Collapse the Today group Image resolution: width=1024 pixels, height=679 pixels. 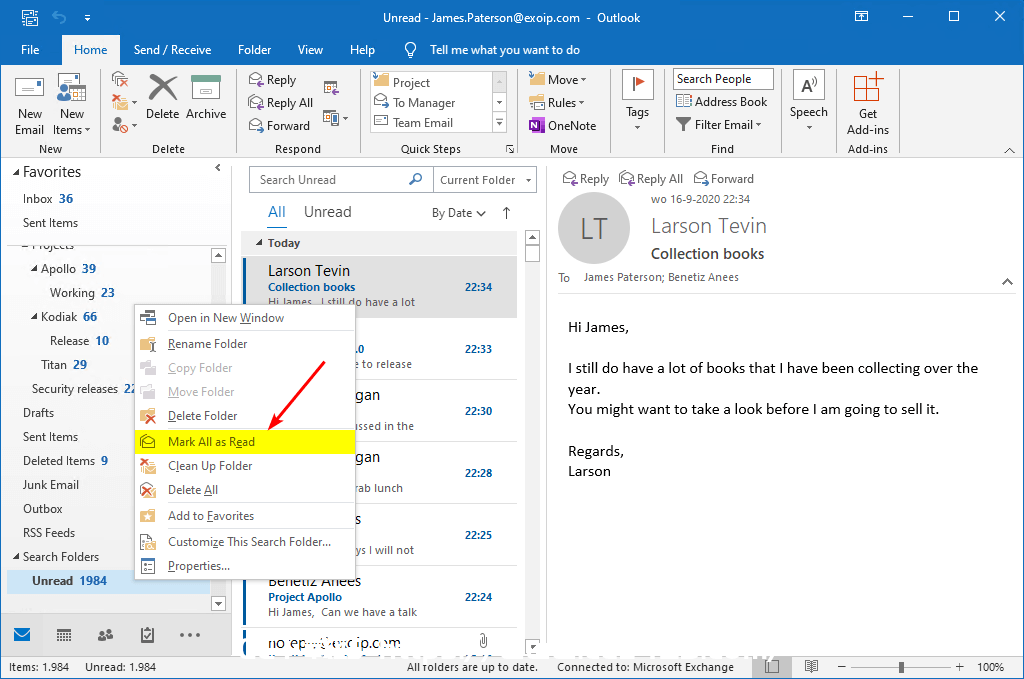(259, 243)
